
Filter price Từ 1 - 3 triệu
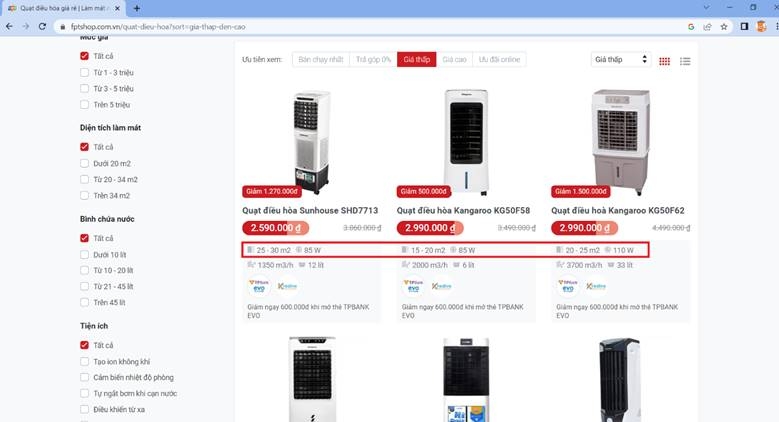click(x=84, y=73)
